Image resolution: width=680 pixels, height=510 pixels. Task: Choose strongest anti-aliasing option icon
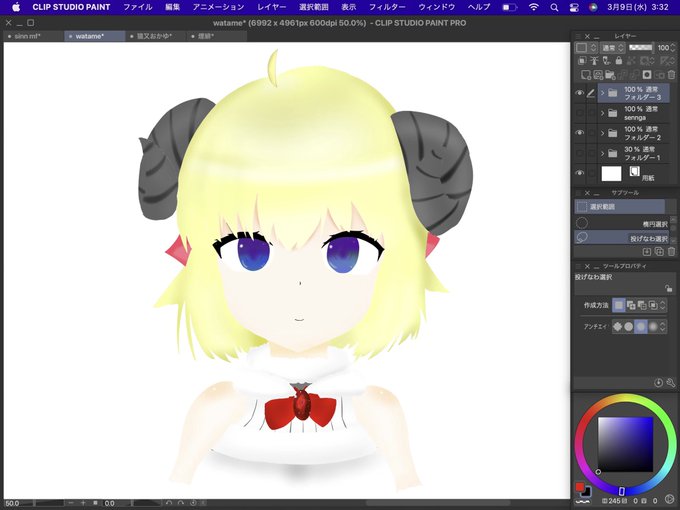coord(653,327)
